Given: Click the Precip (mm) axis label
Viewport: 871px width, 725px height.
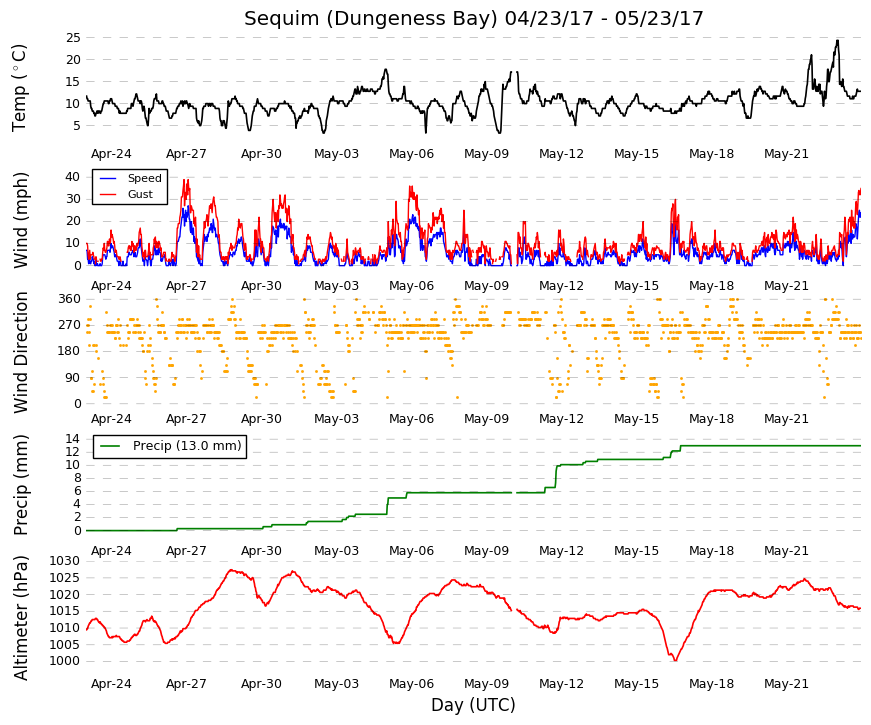Looking at the screenshot, I should pos(20,485).
